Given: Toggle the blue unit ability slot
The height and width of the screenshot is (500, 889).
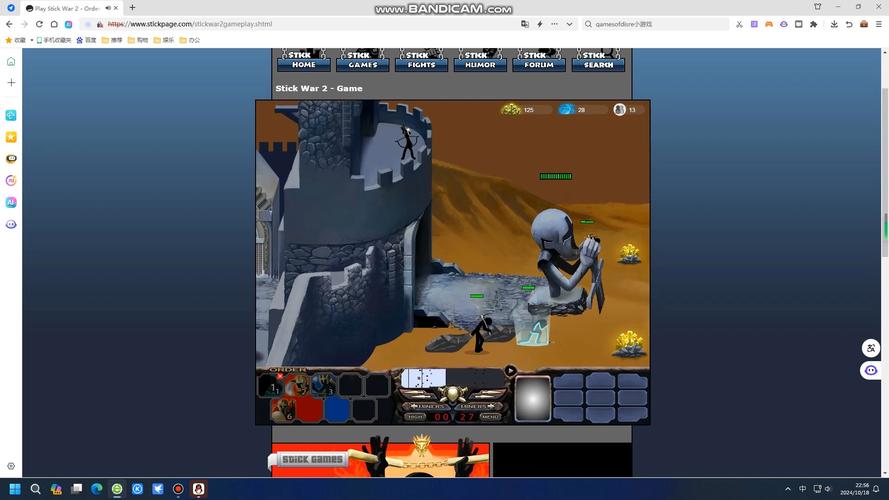Looking at the screenshot, I should [x=337, y=409].
